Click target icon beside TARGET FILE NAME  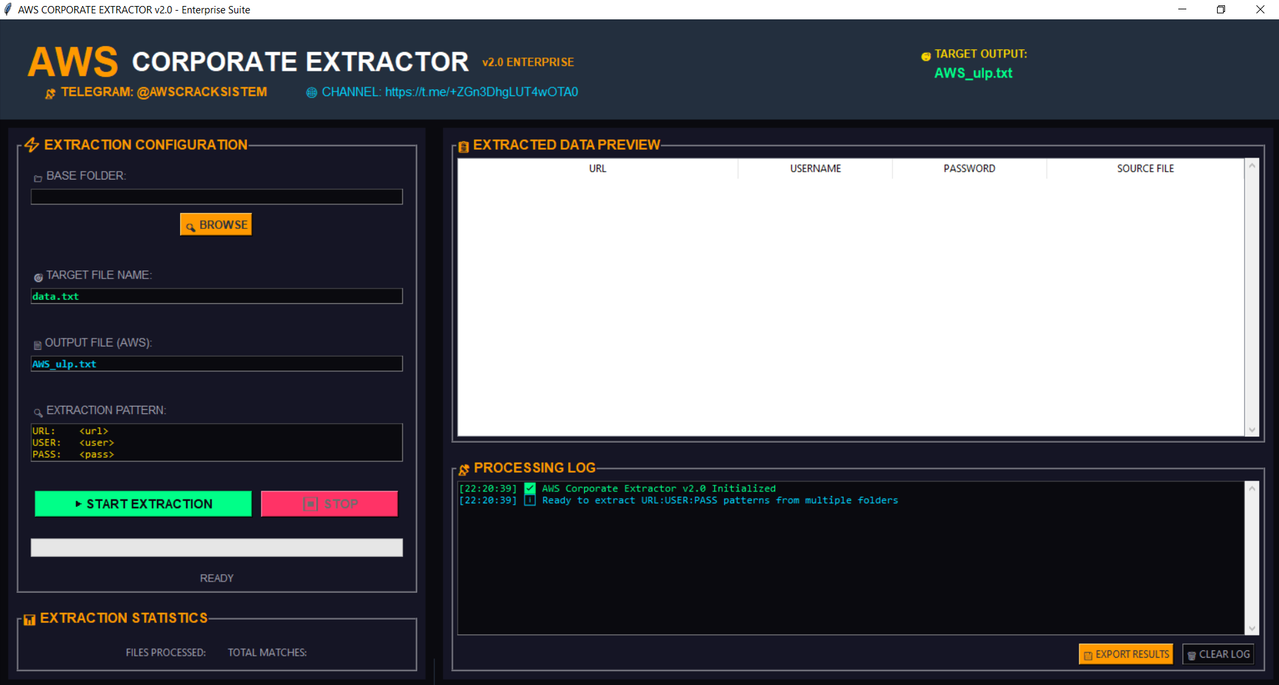(x=38, y=277)
